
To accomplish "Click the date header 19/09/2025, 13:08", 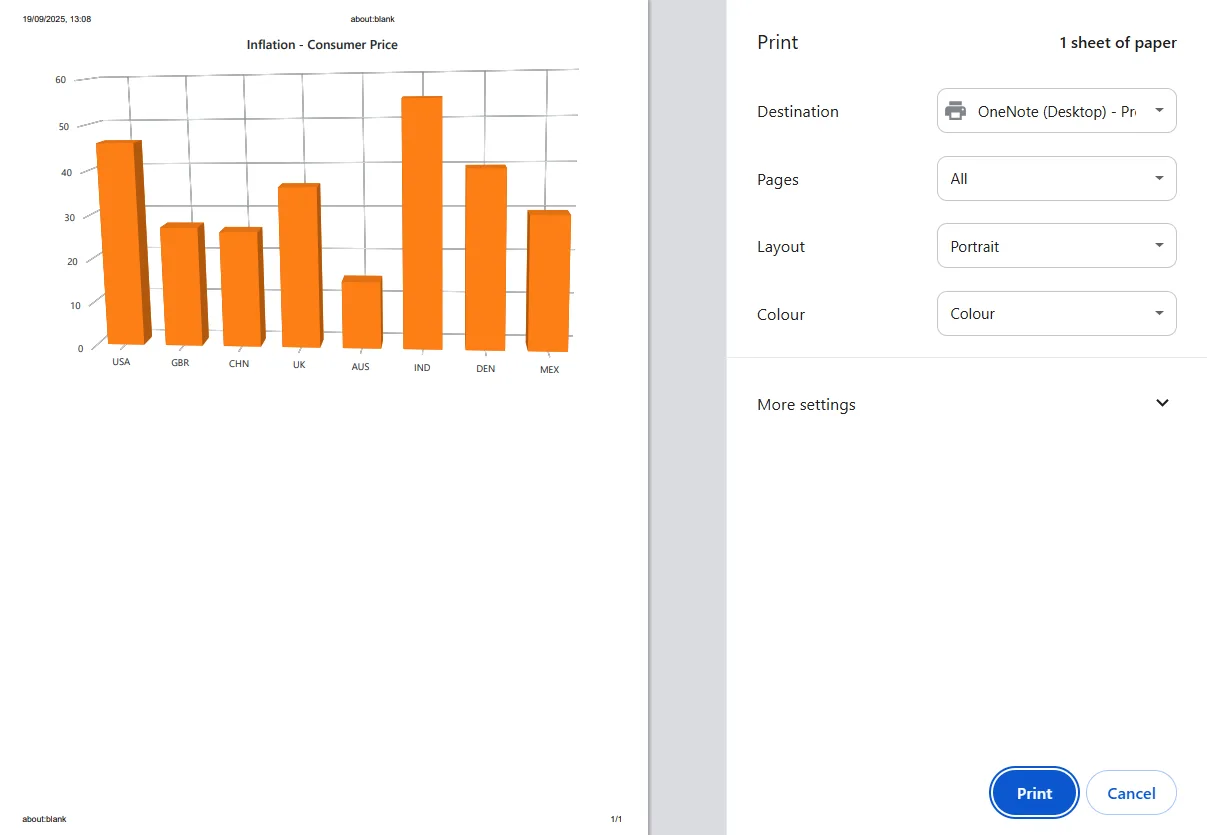I will coord(57,19).
